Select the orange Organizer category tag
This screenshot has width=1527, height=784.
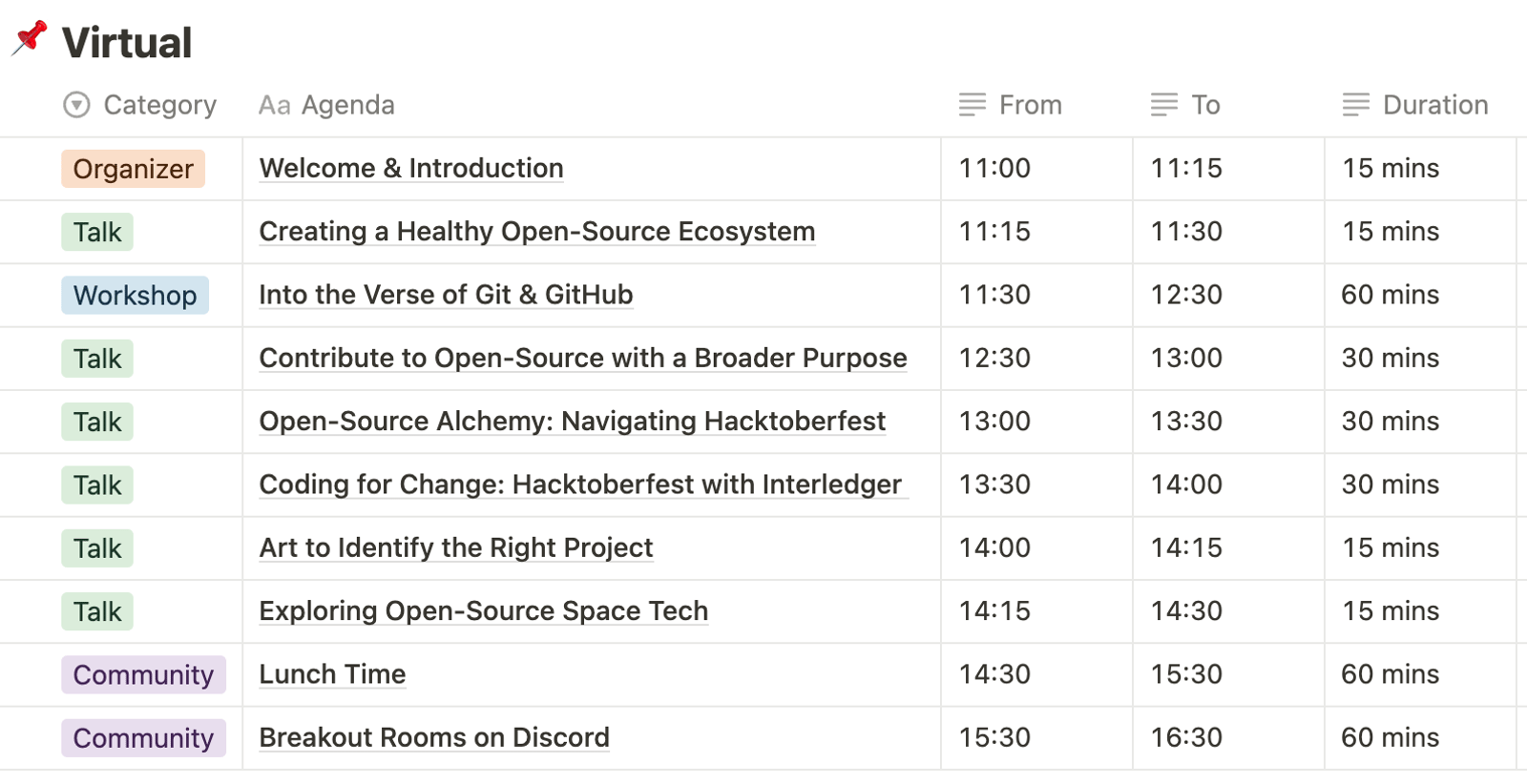134,169
